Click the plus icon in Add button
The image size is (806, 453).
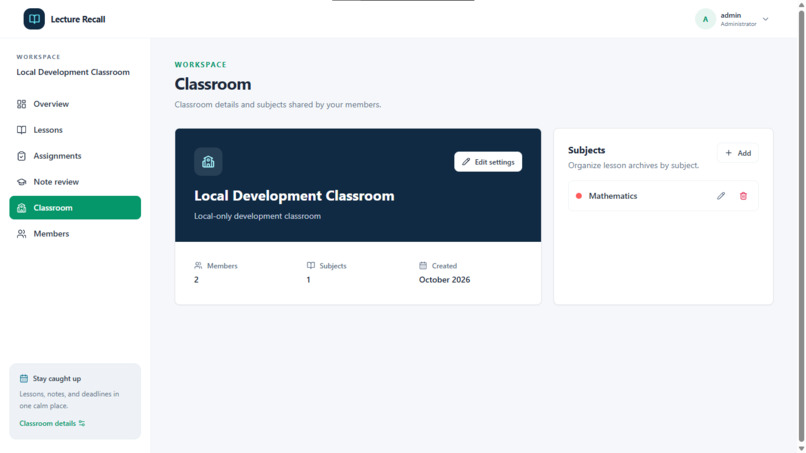(728, 153)
